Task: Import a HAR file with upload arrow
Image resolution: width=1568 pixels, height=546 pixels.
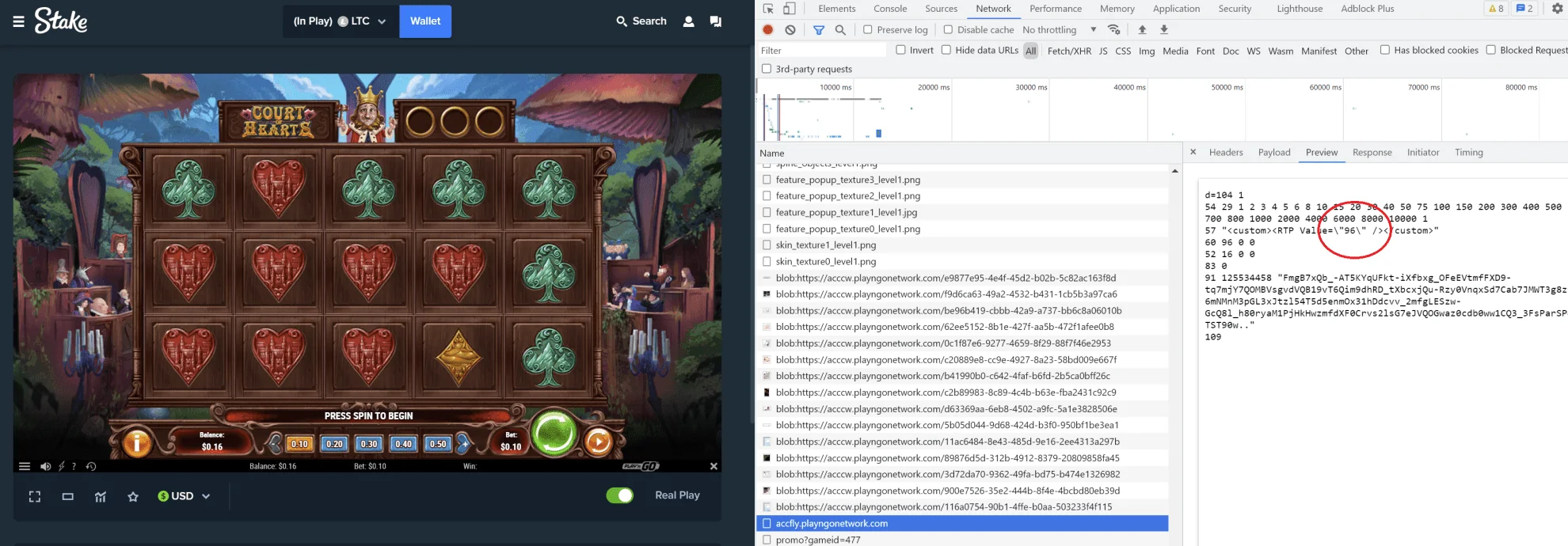Action: (1142, 29)
